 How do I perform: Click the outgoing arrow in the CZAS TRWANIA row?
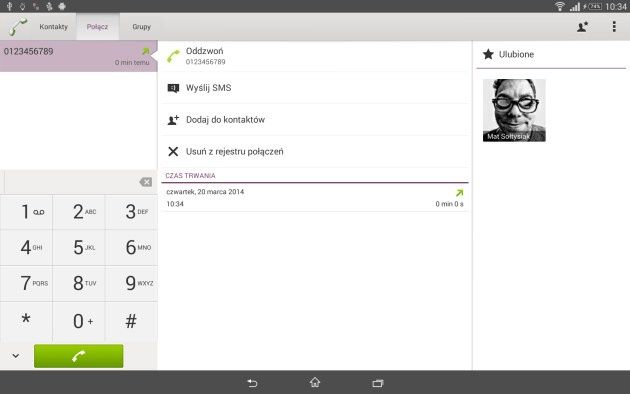460,193
